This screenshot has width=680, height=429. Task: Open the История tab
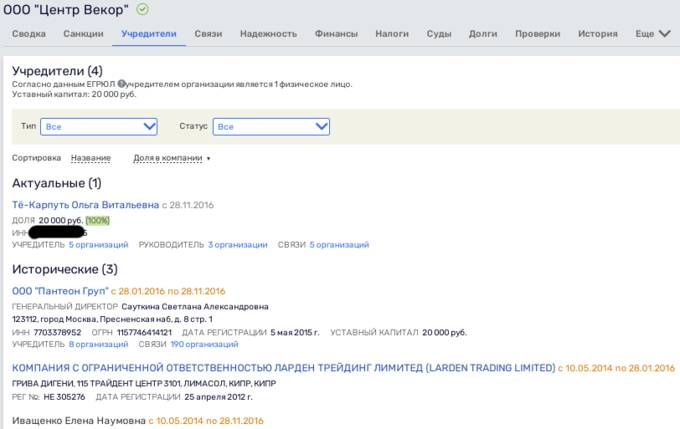598,34
